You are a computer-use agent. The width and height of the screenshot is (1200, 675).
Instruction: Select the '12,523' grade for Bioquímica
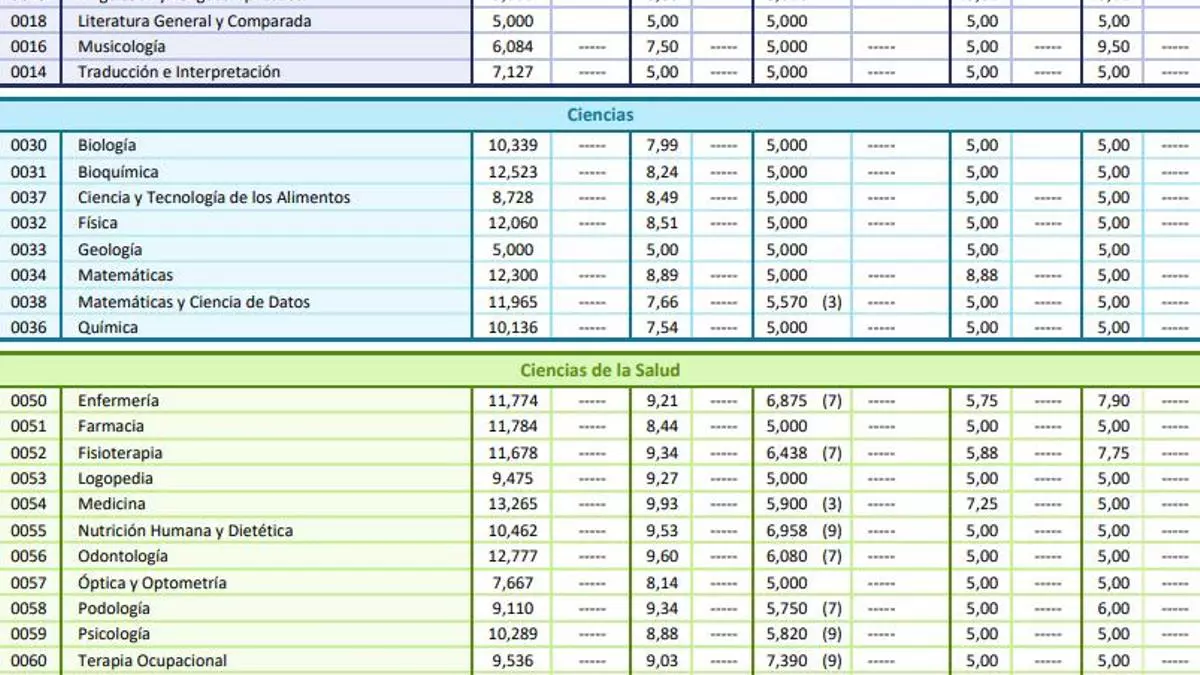(513, 171)
